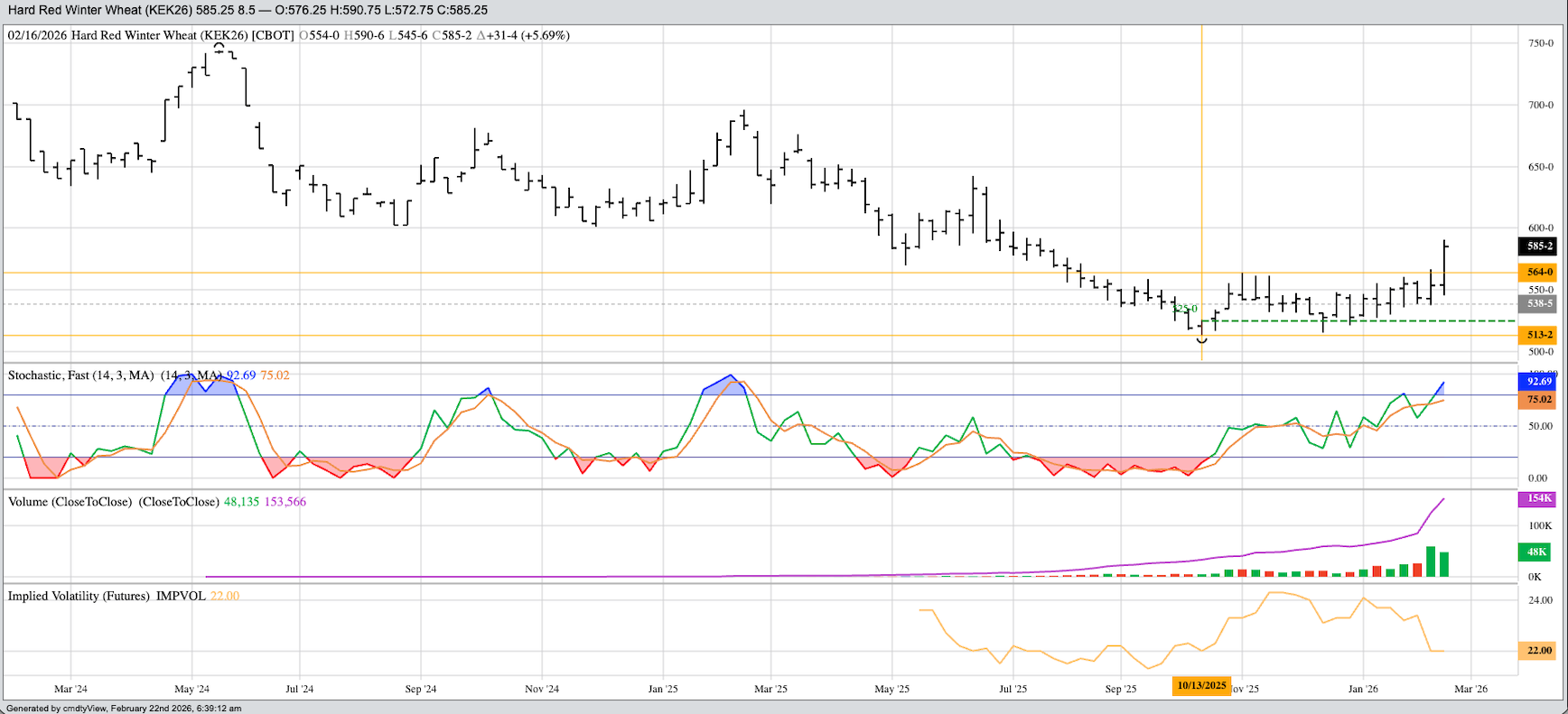The width and height of the screenshot is (1568, 714).
Task: Click the green 525-0 annotation on chart
Action: point(1184,309)
